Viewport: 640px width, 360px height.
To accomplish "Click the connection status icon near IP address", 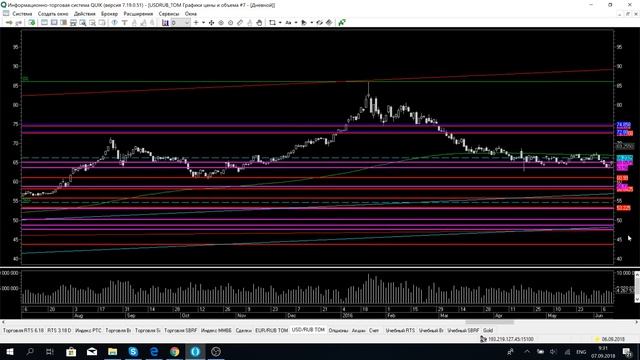I will click(483, 339).
